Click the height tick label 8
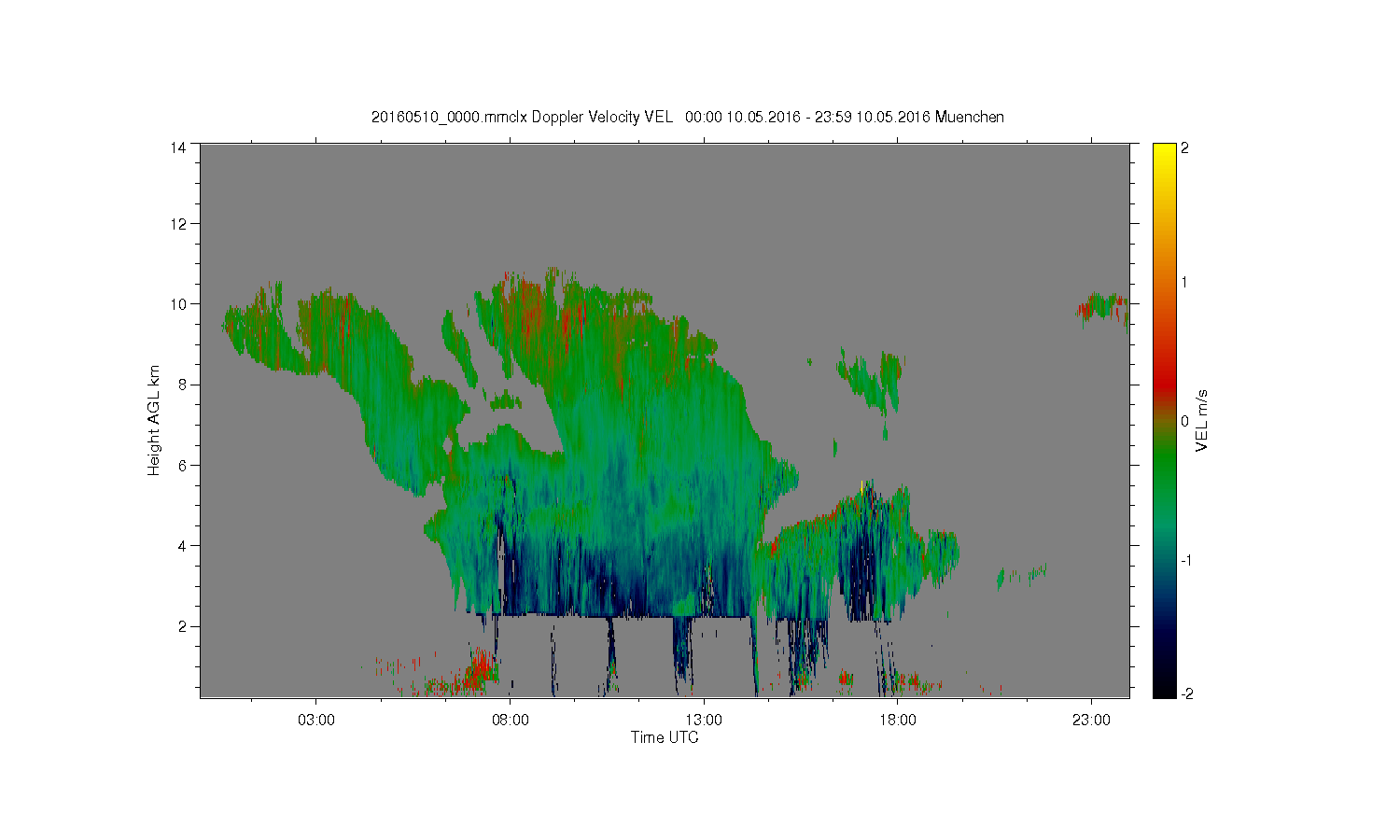 [x=183, y=385]
